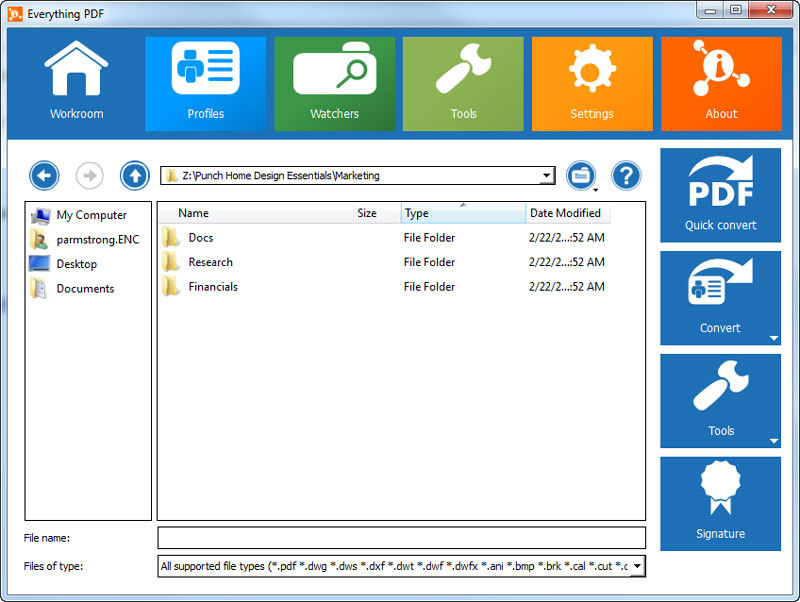Expand the Convert button's dropdown arrow
The image size is (800, 602).
(x=773, y=338)
